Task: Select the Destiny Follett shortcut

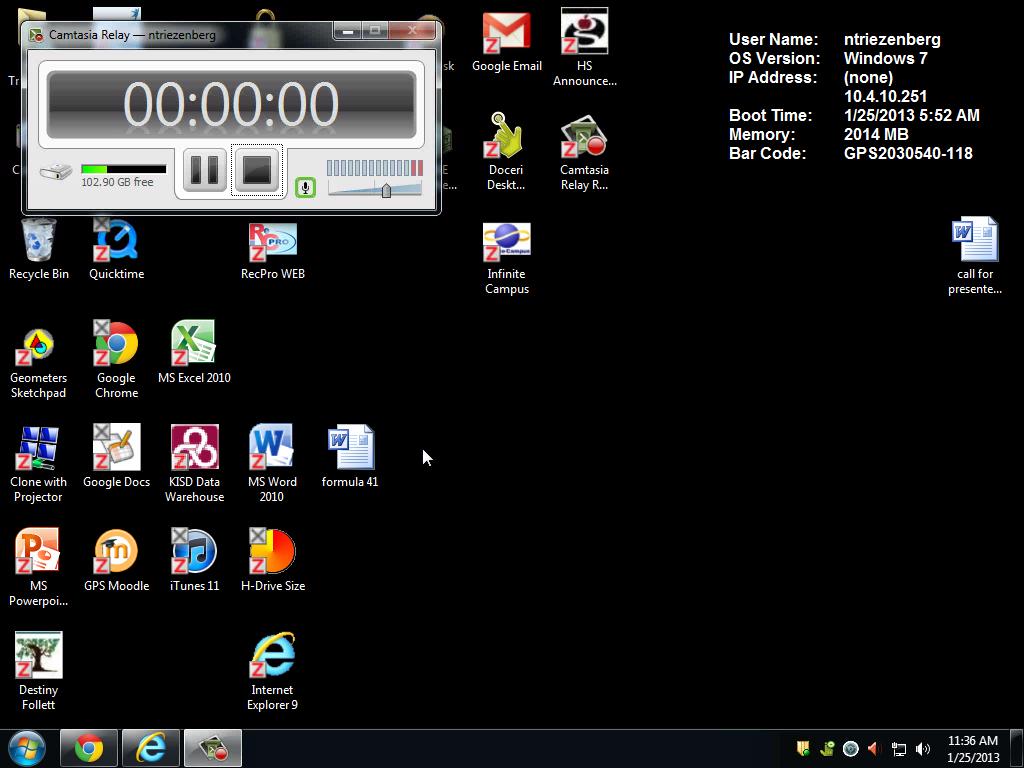Action: [39, 672]
